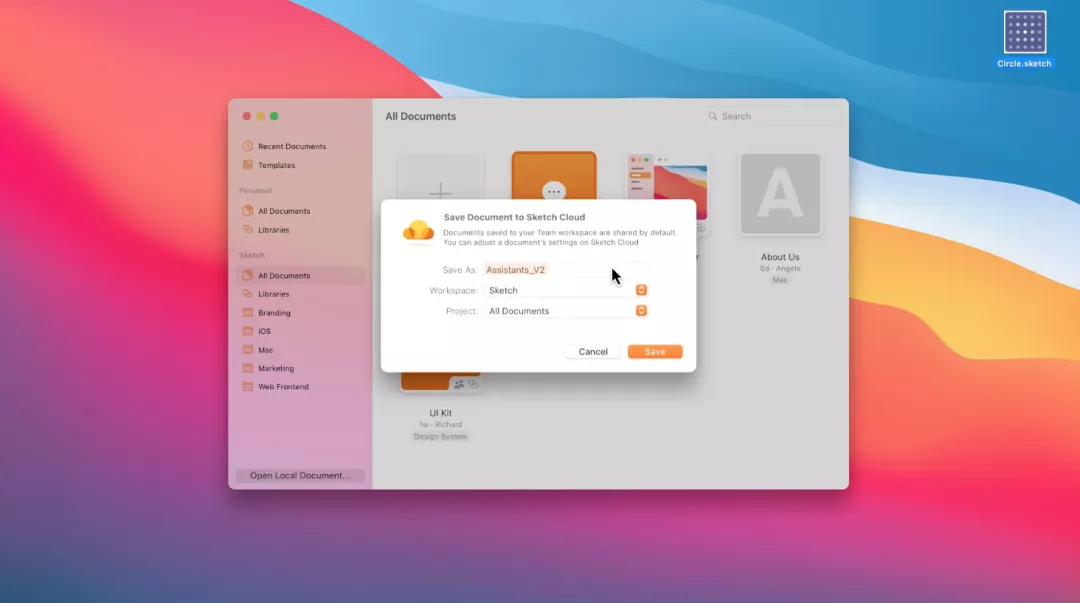Open Libraries under the Sketch workspace section

(273, 294)
